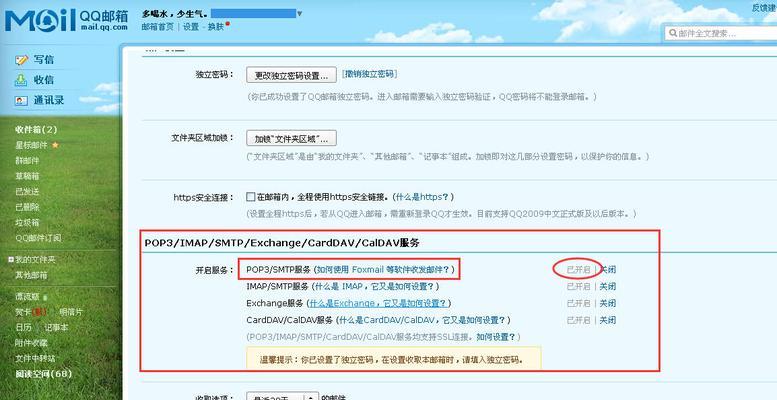Image resolution: width=777 pixels, height=400 pixels.
Task: Click the magnifier icon in the search box
Action: 673,33
